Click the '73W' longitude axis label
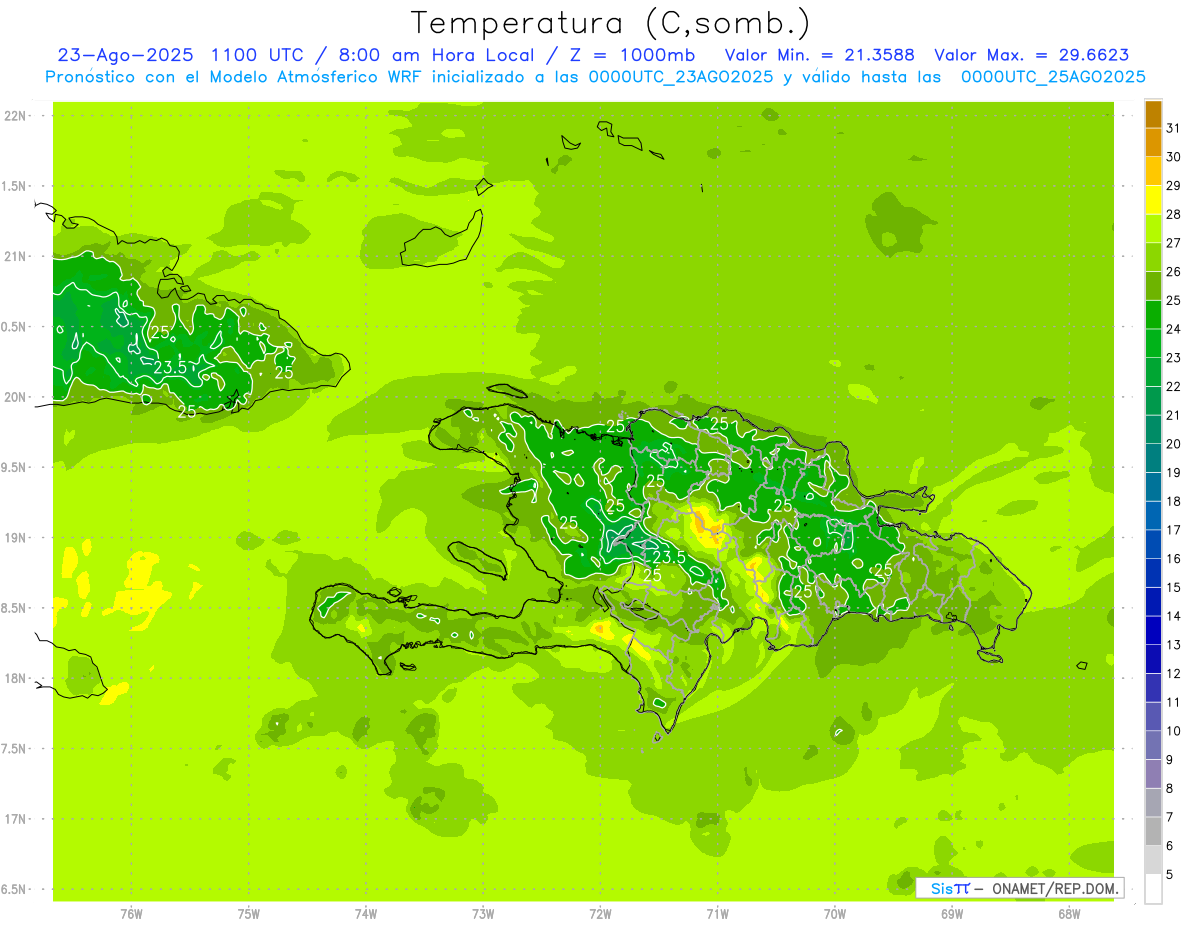The image size is (1200, 927). 483,914
